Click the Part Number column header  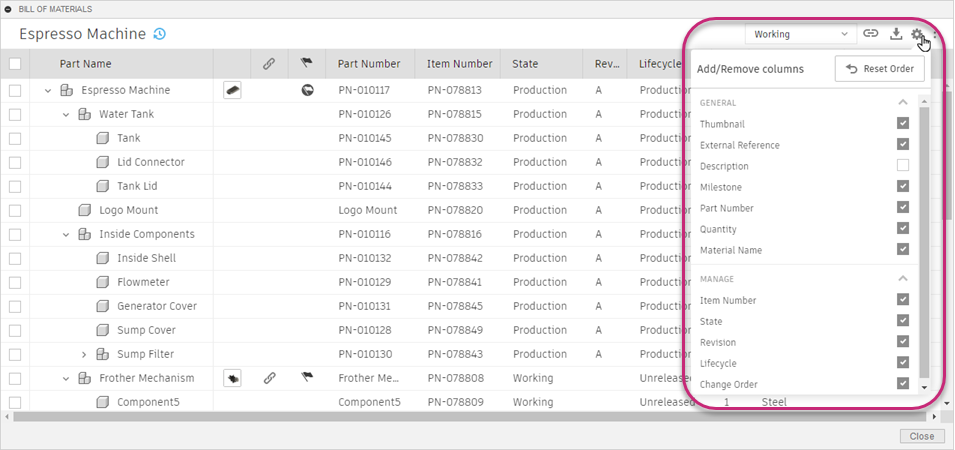[369, 64]
